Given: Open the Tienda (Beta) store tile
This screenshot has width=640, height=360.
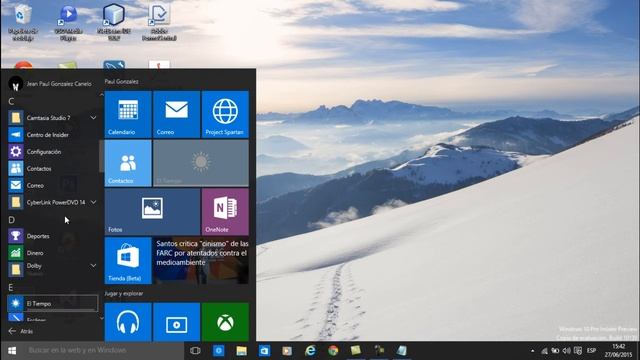Looking at the screenshot, I should (x=128, y=260).
